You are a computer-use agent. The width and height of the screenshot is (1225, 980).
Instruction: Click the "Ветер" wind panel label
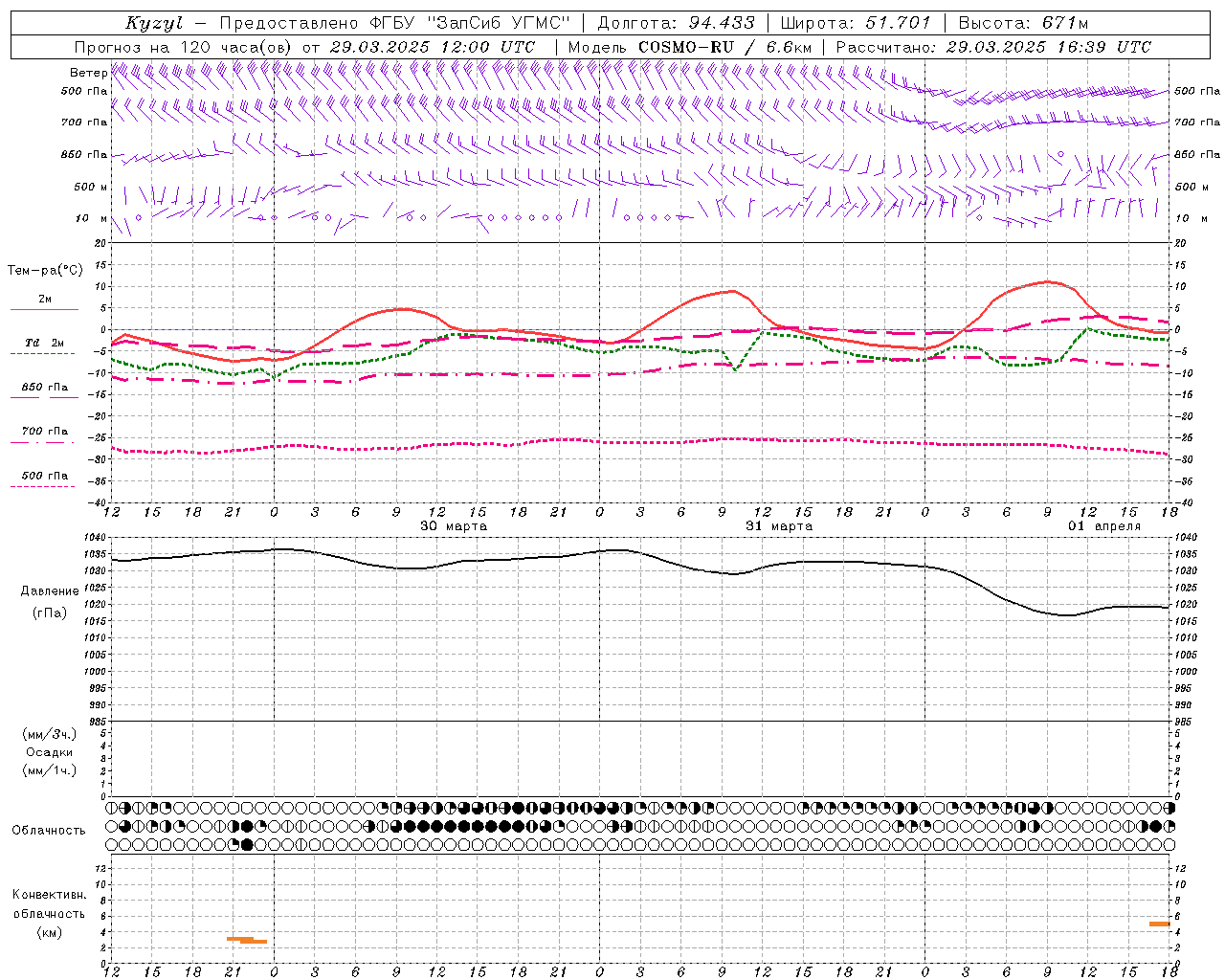88,73
